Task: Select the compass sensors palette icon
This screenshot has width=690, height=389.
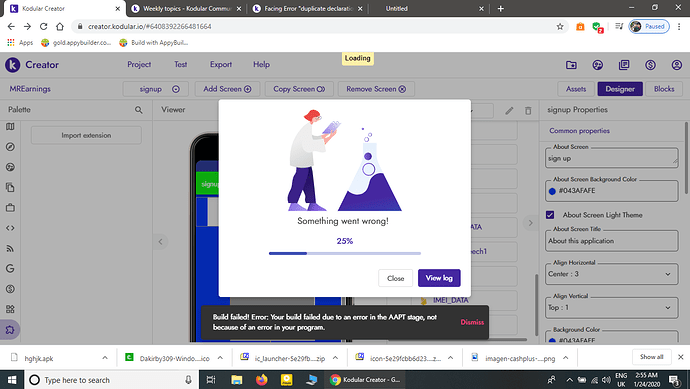Action: [x=10, y=147]
